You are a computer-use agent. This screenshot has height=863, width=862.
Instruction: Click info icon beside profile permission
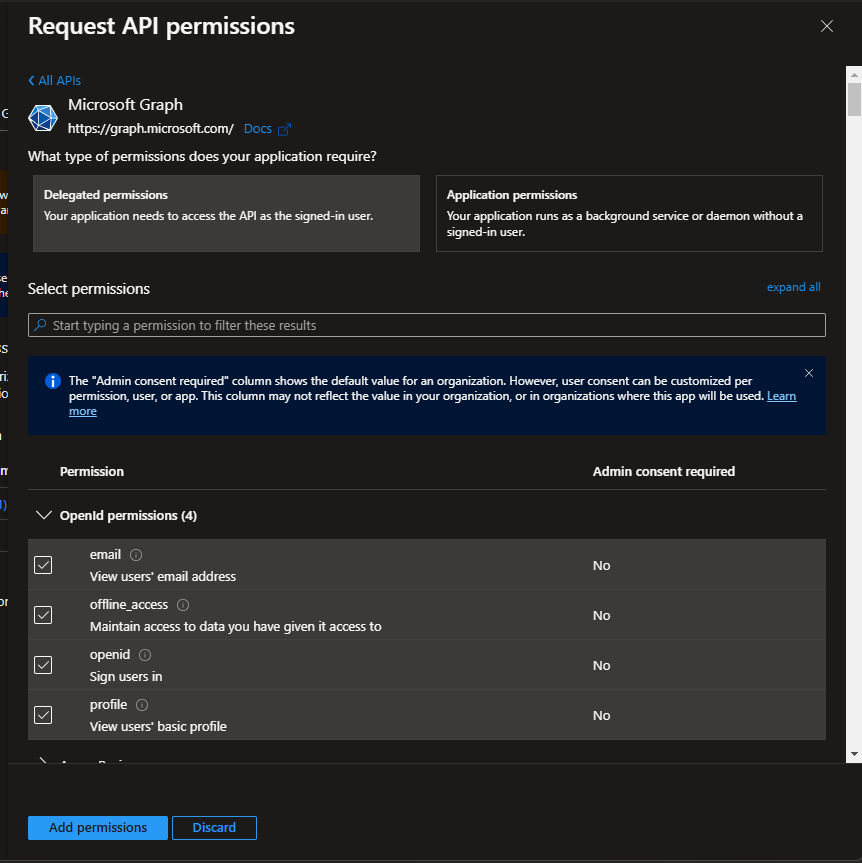click(x=142, y=705)
